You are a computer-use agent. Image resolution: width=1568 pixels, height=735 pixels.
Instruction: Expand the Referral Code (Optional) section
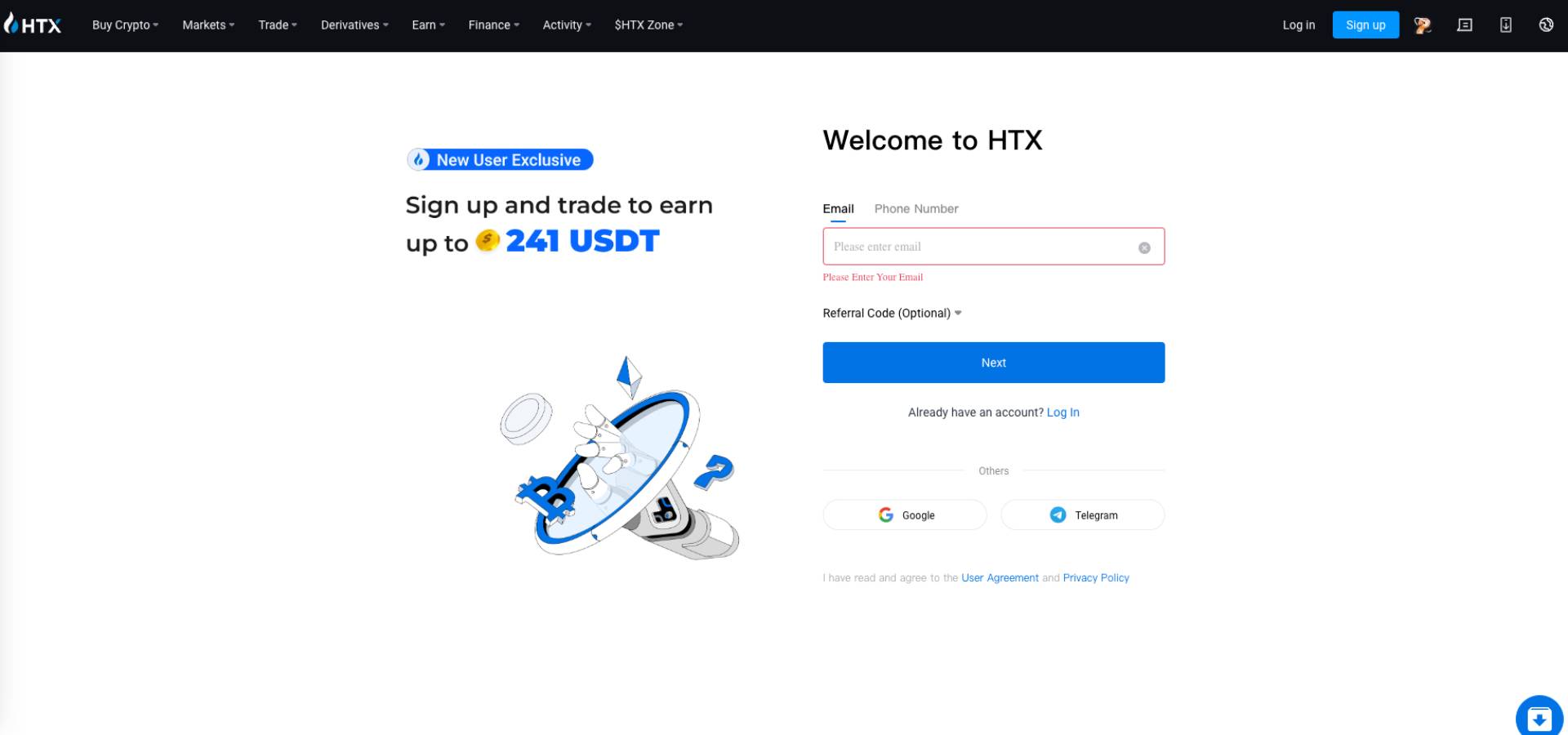pos(892,314)
